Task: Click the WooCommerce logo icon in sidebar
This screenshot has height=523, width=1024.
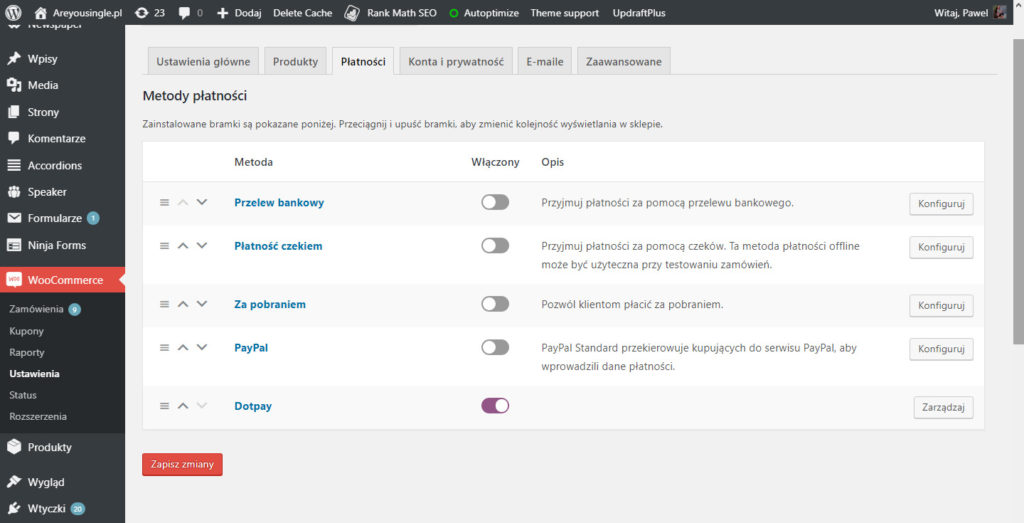Action: click(14, 279)
